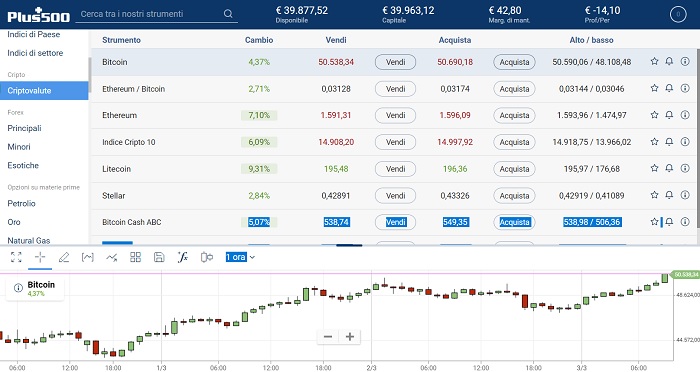Star the Stellar instrument

pyautogui.click(x=654, y=195)
